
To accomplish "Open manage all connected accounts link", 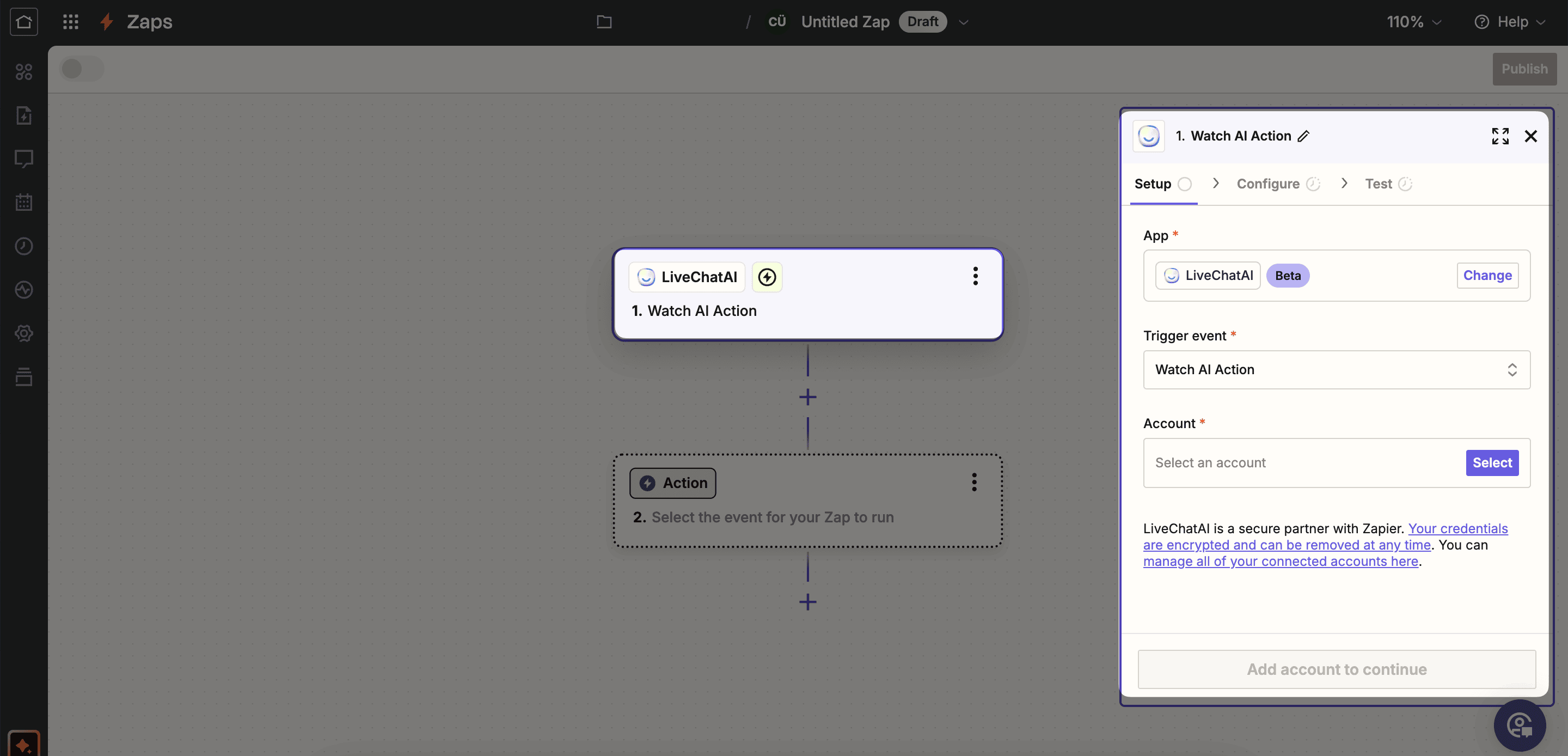I will click(1280, 560).
